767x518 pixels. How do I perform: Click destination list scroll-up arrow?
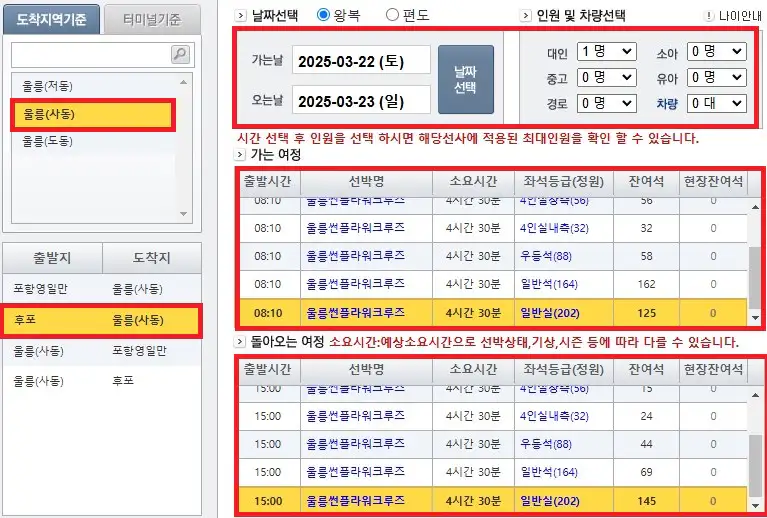coord(183,82)
